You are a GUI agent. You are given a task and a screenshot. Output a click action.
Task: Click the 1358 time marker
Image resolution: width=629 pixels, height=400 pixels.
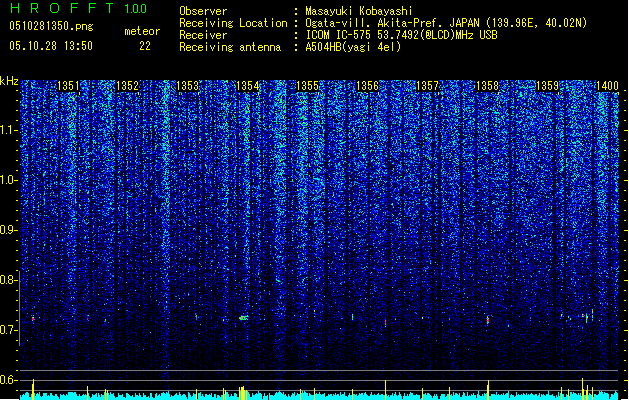point(487,86)
